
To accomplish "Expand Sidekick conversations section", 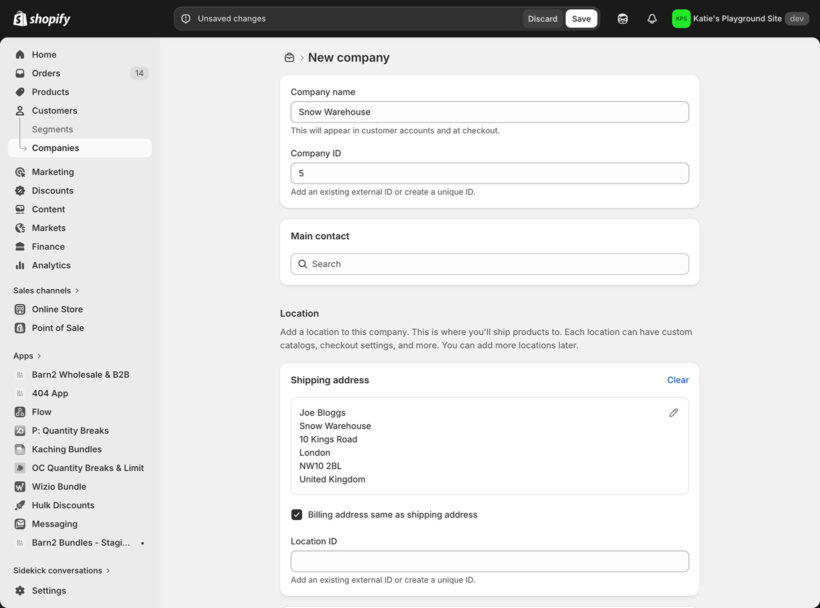I will click(62, 570).
